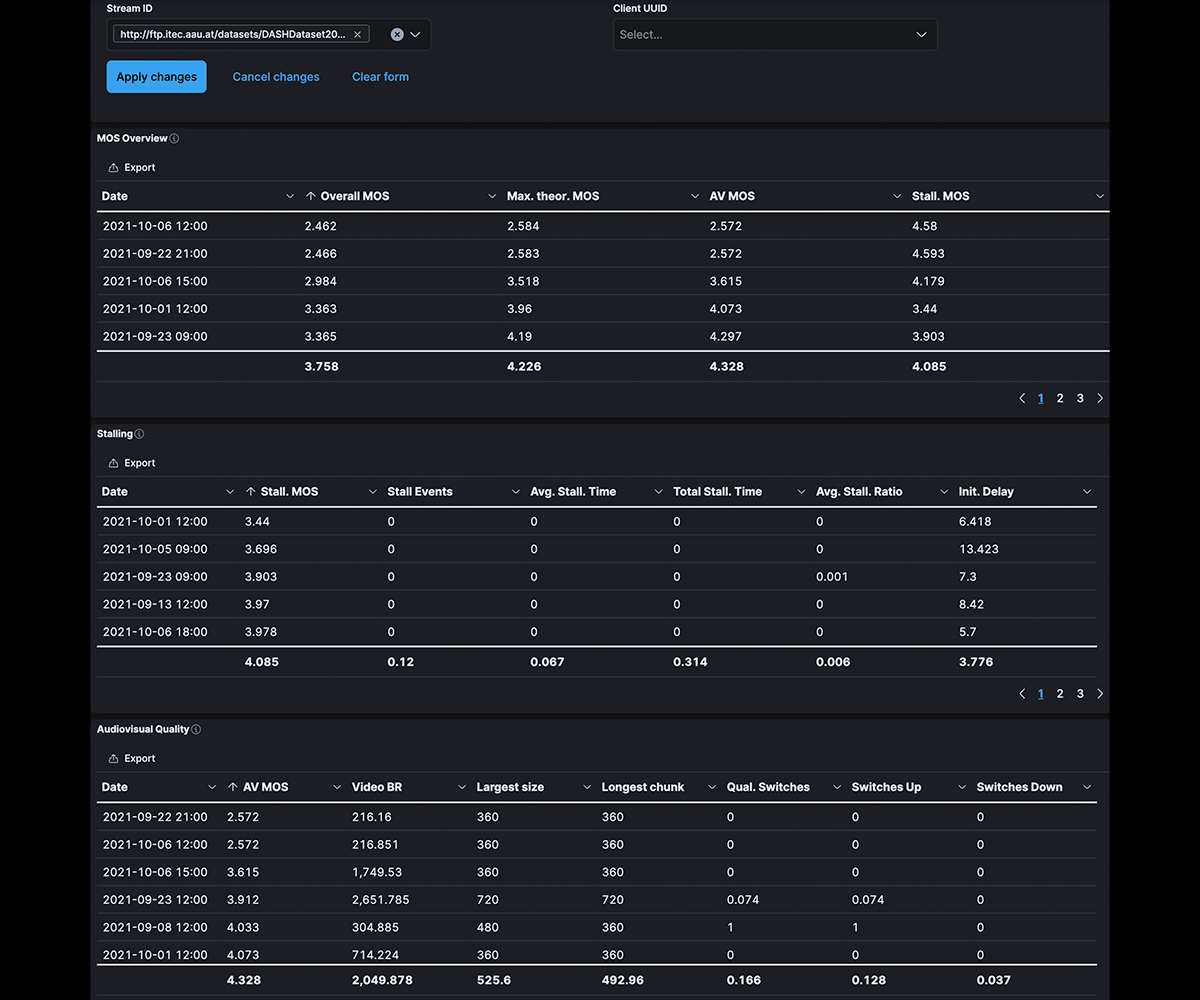Screen dimensions: 1200x1000
Task: Select page 3 in Stalling pagination
Action: coord(1080,694)
